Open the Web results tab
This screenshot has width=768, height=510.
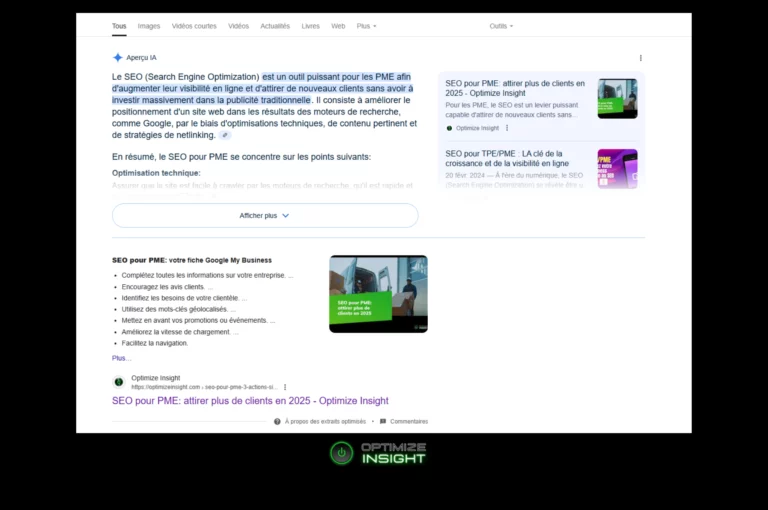point(338,26)
